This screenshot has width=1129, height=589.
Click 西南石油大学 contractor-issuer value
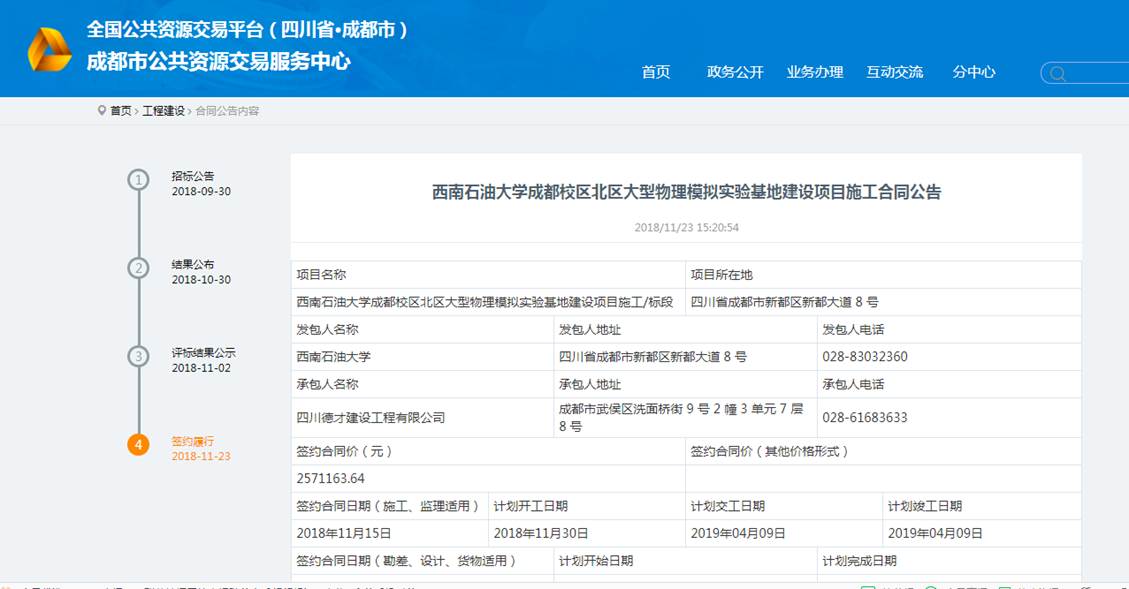coord(423,356)
